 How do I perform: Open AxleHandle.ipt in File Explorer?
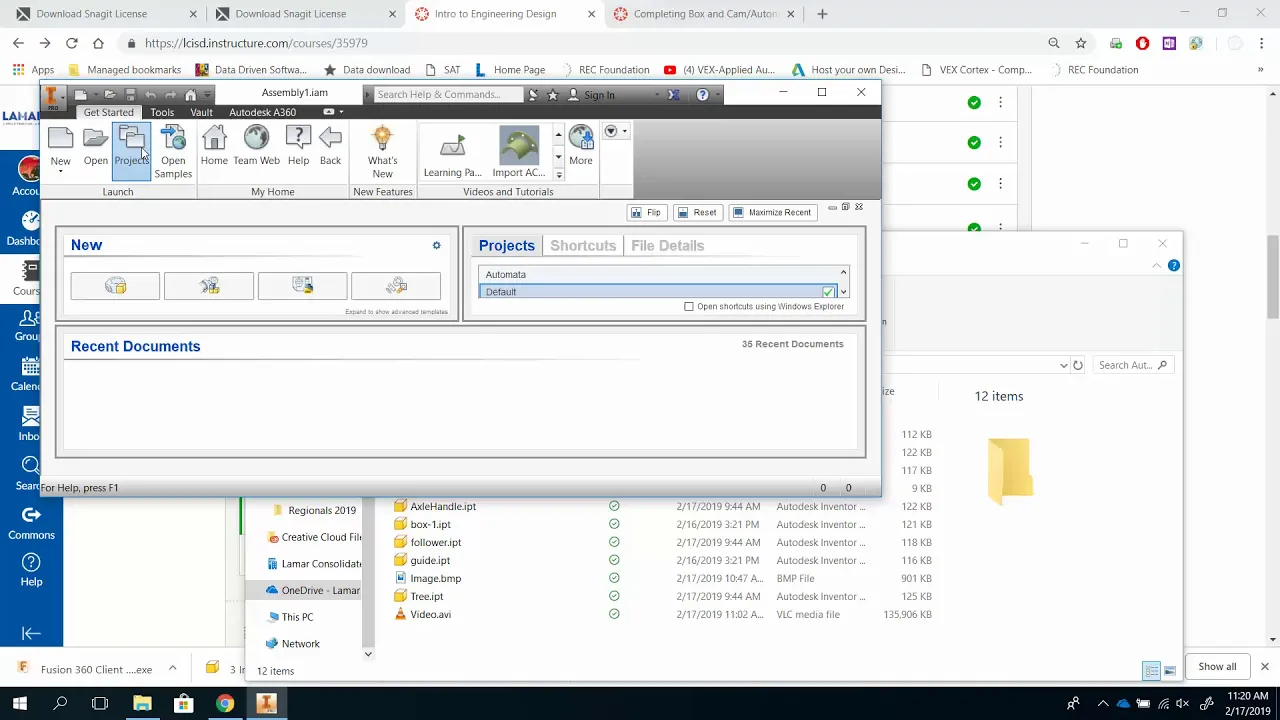[x=443, y=506]
